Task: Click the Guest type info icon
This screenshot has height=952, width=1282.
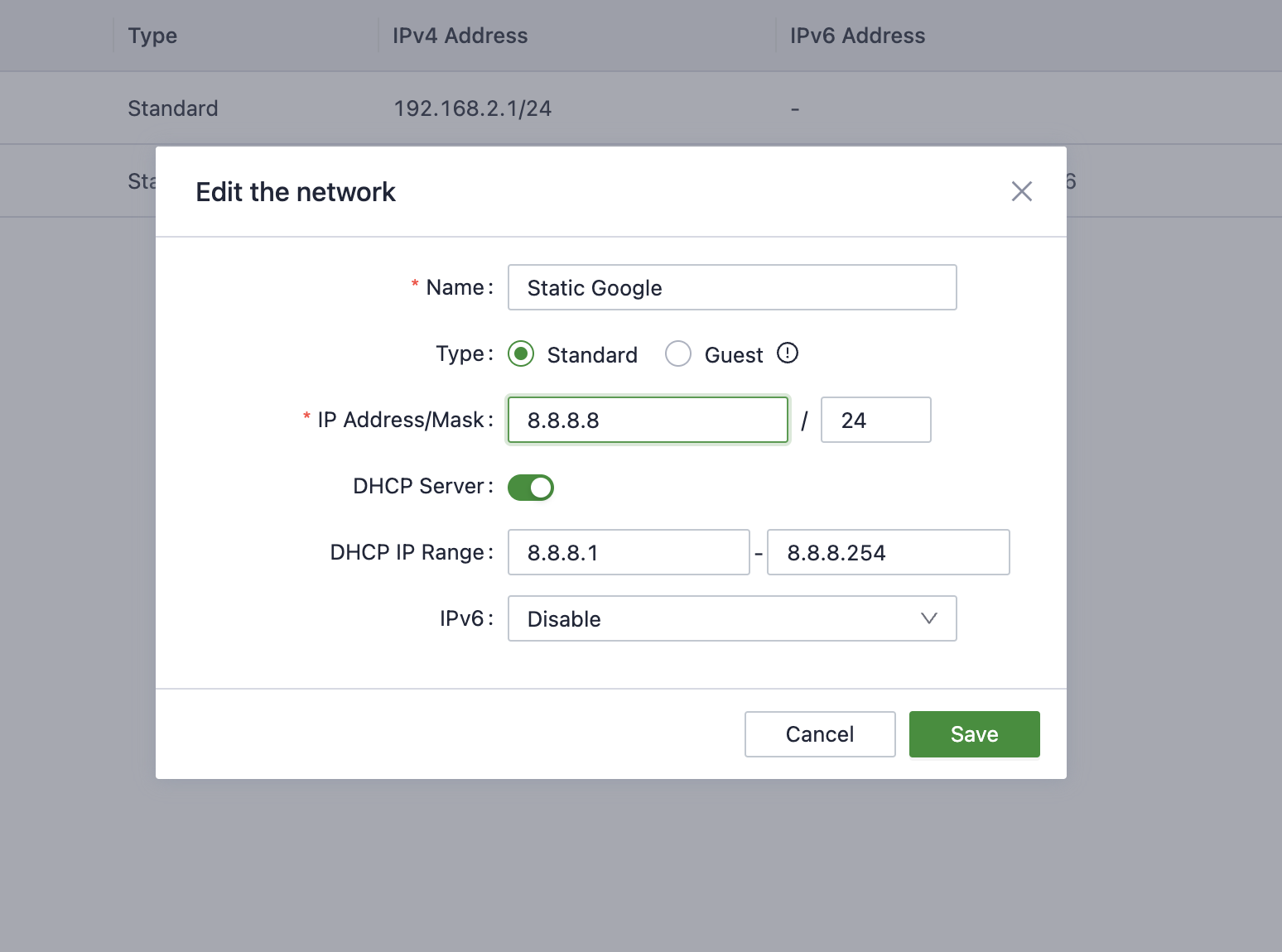Action: pyautogui.click(x=787, y=353)
